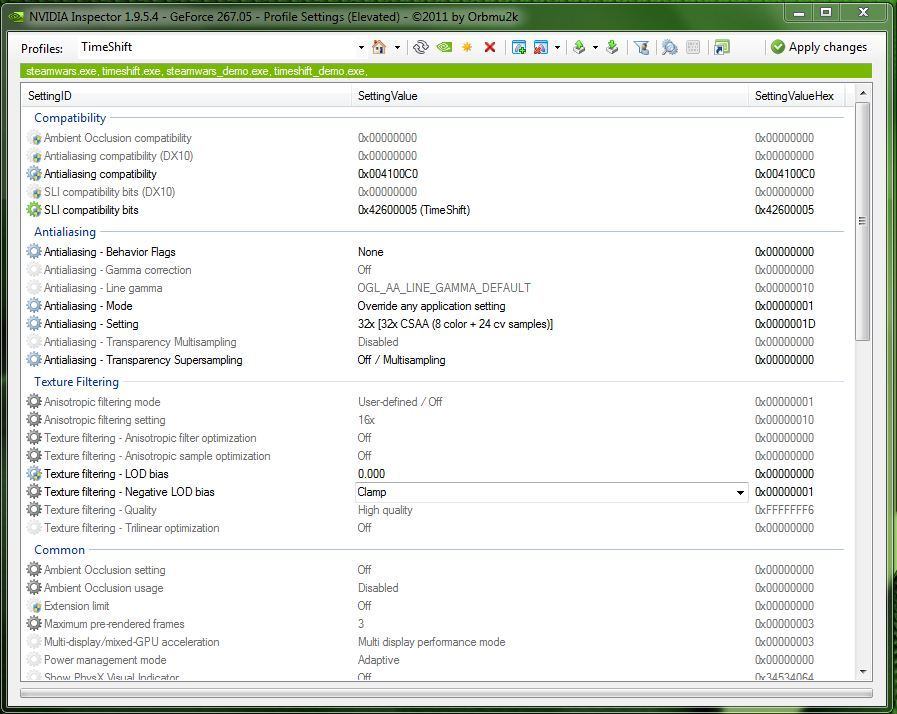Click the Apply changes button
This screenshot has width=897, height=714.
[818, 47]
